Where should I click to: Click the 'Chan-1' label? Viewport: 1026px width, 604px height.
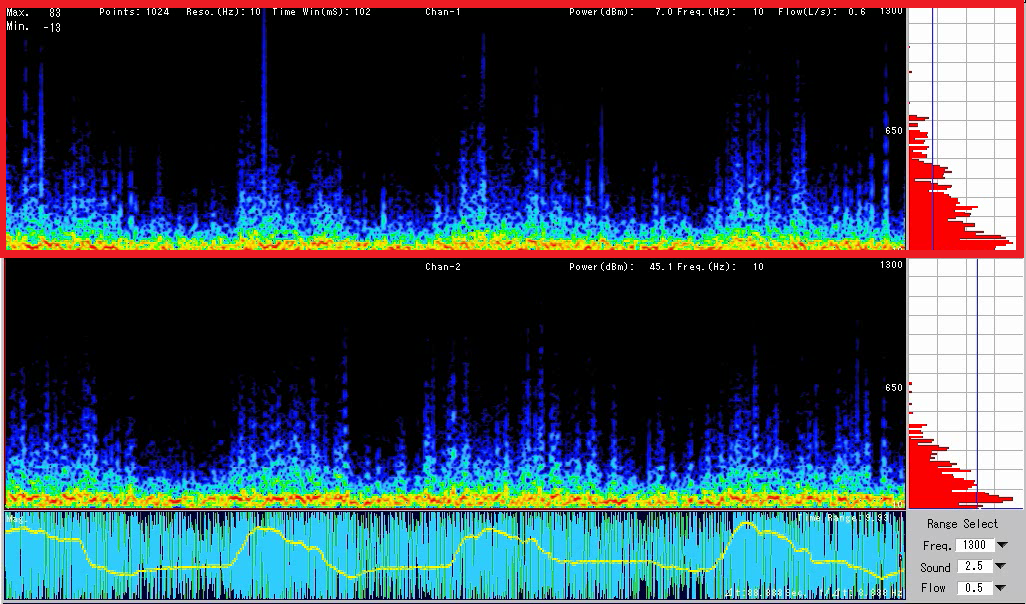pos(443,12)
